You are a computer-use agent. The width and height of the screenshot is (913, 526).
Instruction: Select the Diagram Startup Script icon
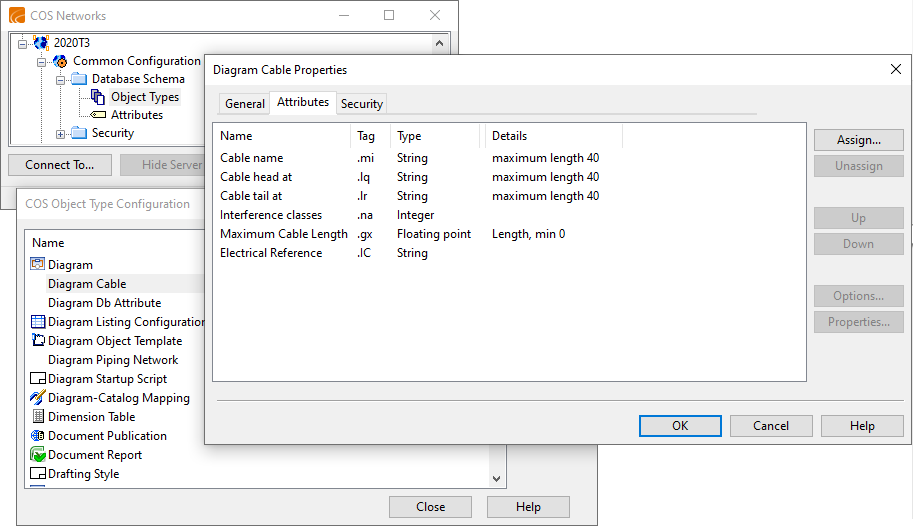pos(39,379)
